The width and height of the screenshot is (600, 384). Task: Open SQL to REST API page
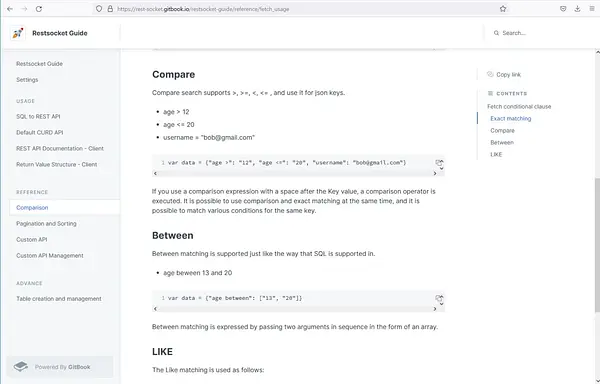[x=38, y=116]
